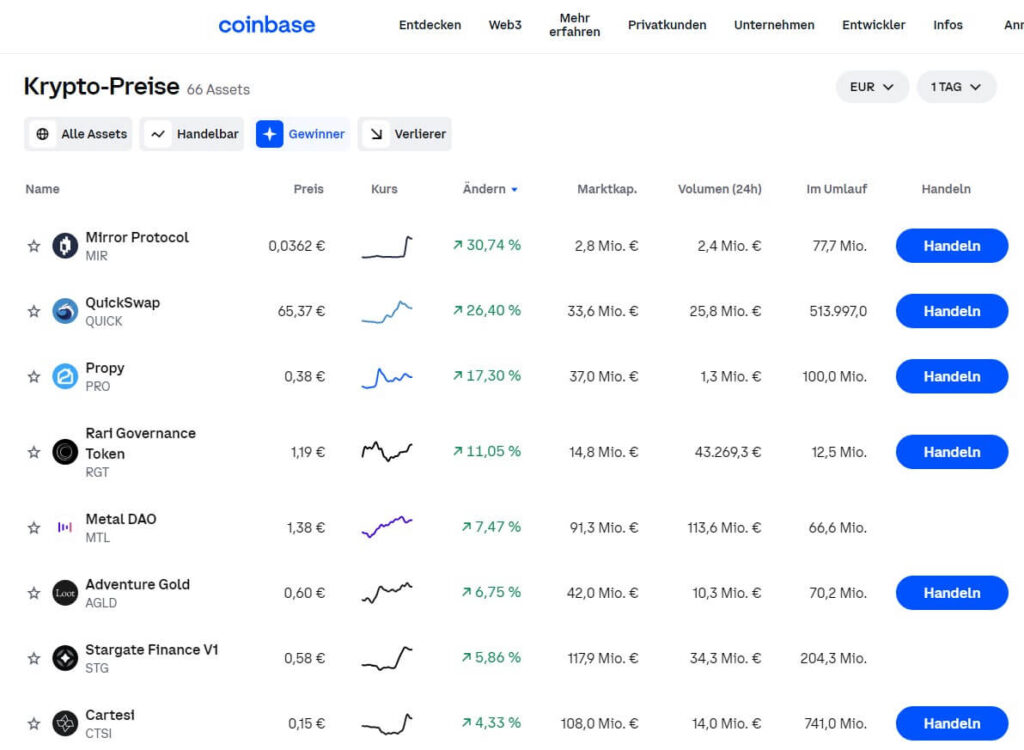Click the Stargate Finance coin icon
1024x750 pixels.
pyautogui.click(x=65, y=658)
